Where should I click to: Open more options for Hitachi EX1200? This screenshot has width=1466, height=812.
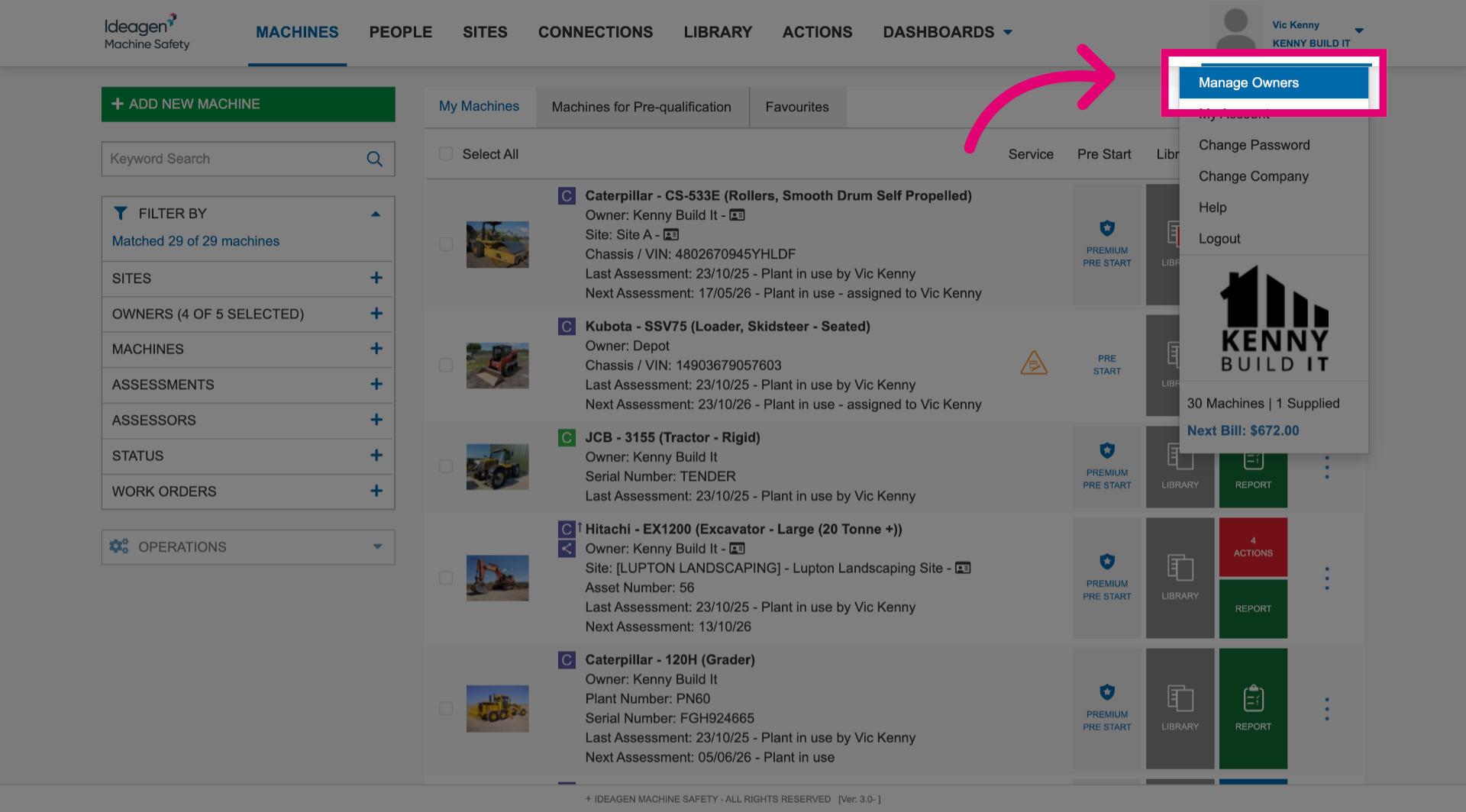pyautogui.click(x=1327, y=578)
